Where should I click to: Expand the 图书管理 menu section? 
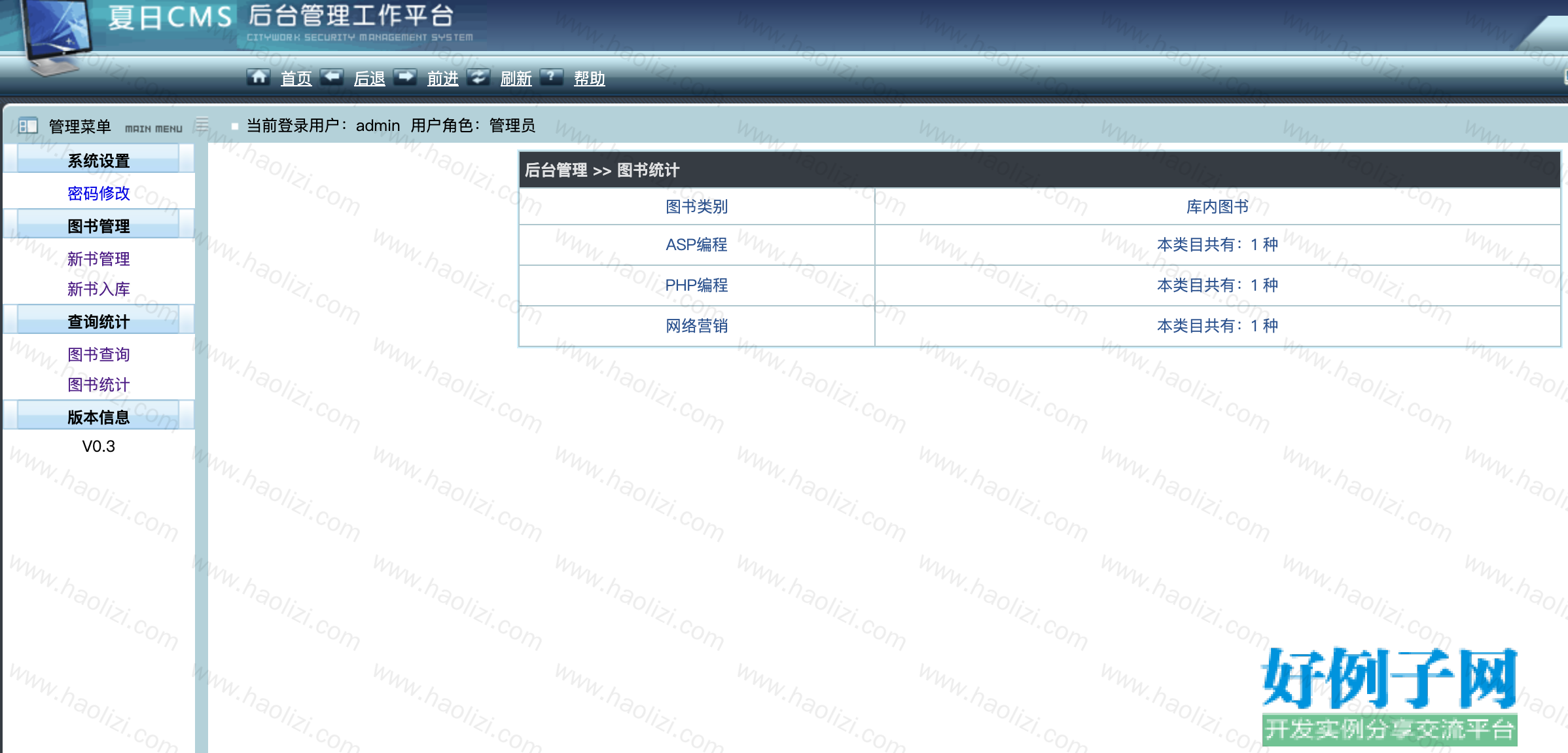99,225
